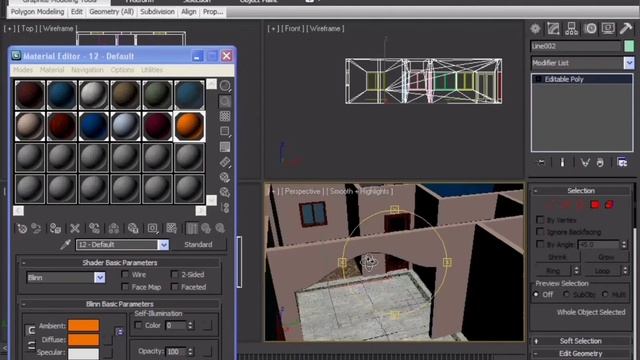Check the By Angle option
The width and height of the screenshot is (640, 360).
[x=540, y=244]
